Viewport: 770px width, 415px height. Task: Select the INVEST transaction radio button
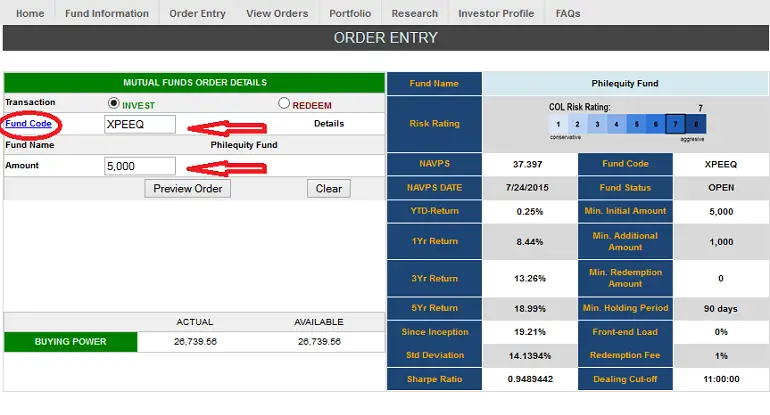(x=113, y=103)
